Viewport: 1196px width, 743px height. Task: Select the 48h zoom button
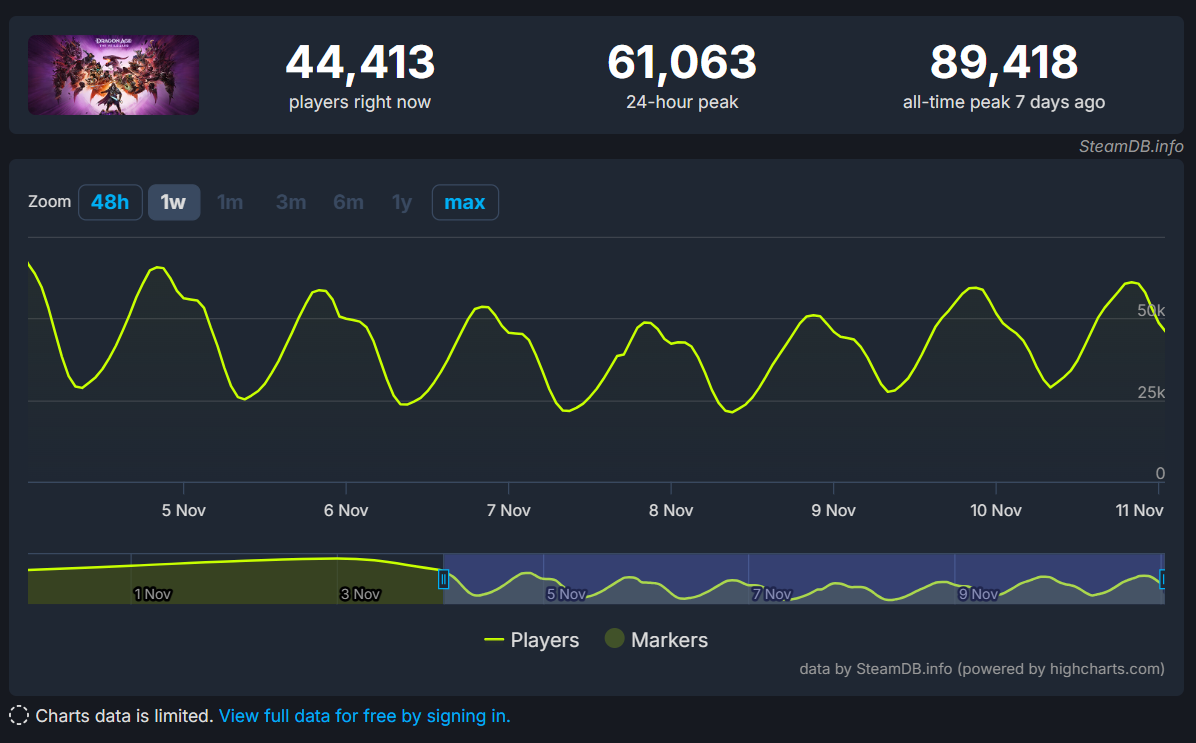pos(110,202)
